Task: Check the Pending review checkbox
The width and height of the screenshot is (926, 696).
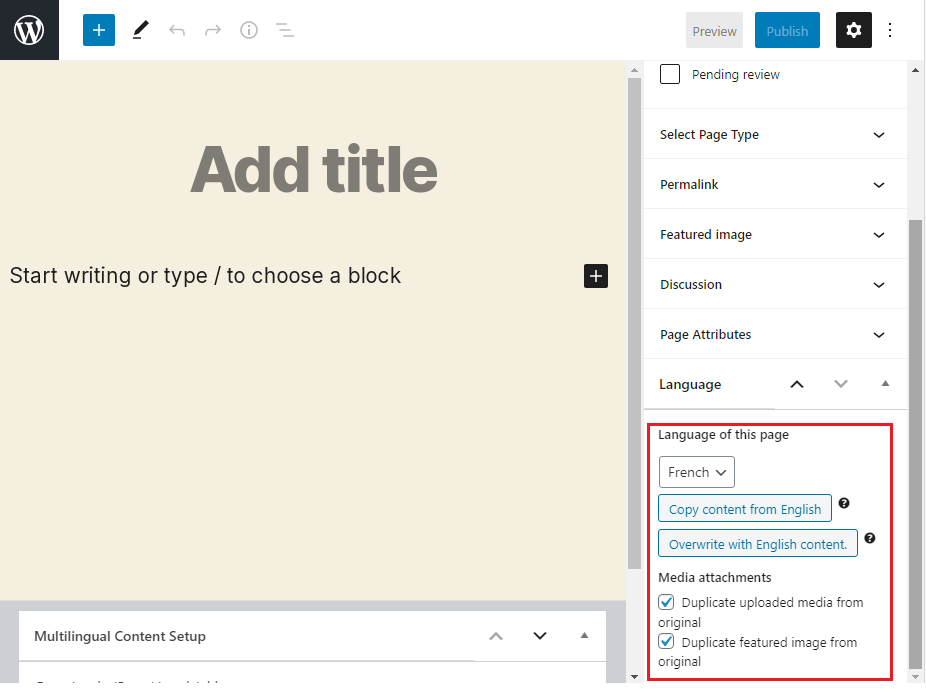Action: (670, 75)
